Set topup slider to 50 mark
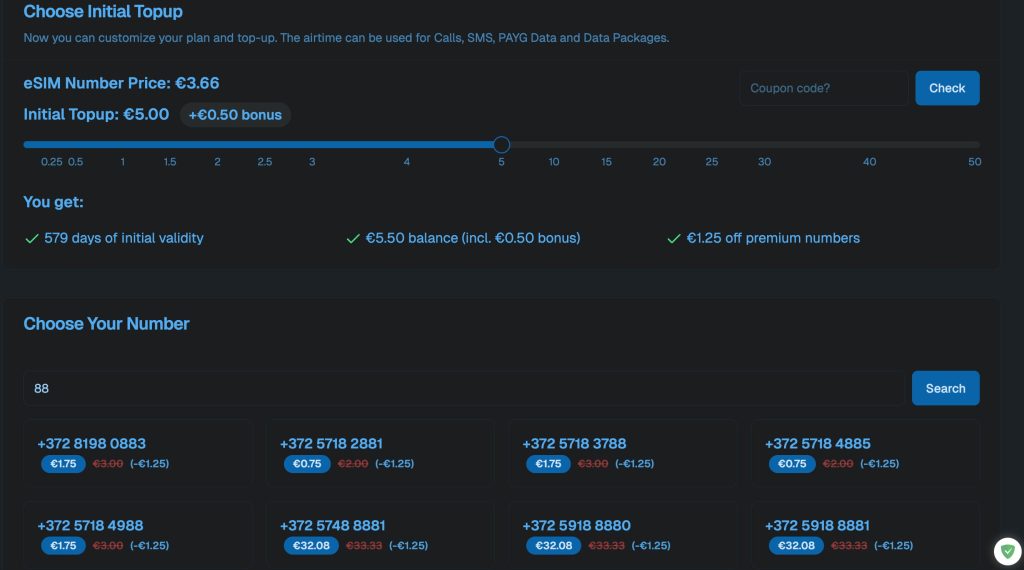Image resolution: width=1024 pixels, height=570 pixels. point(975,145)
